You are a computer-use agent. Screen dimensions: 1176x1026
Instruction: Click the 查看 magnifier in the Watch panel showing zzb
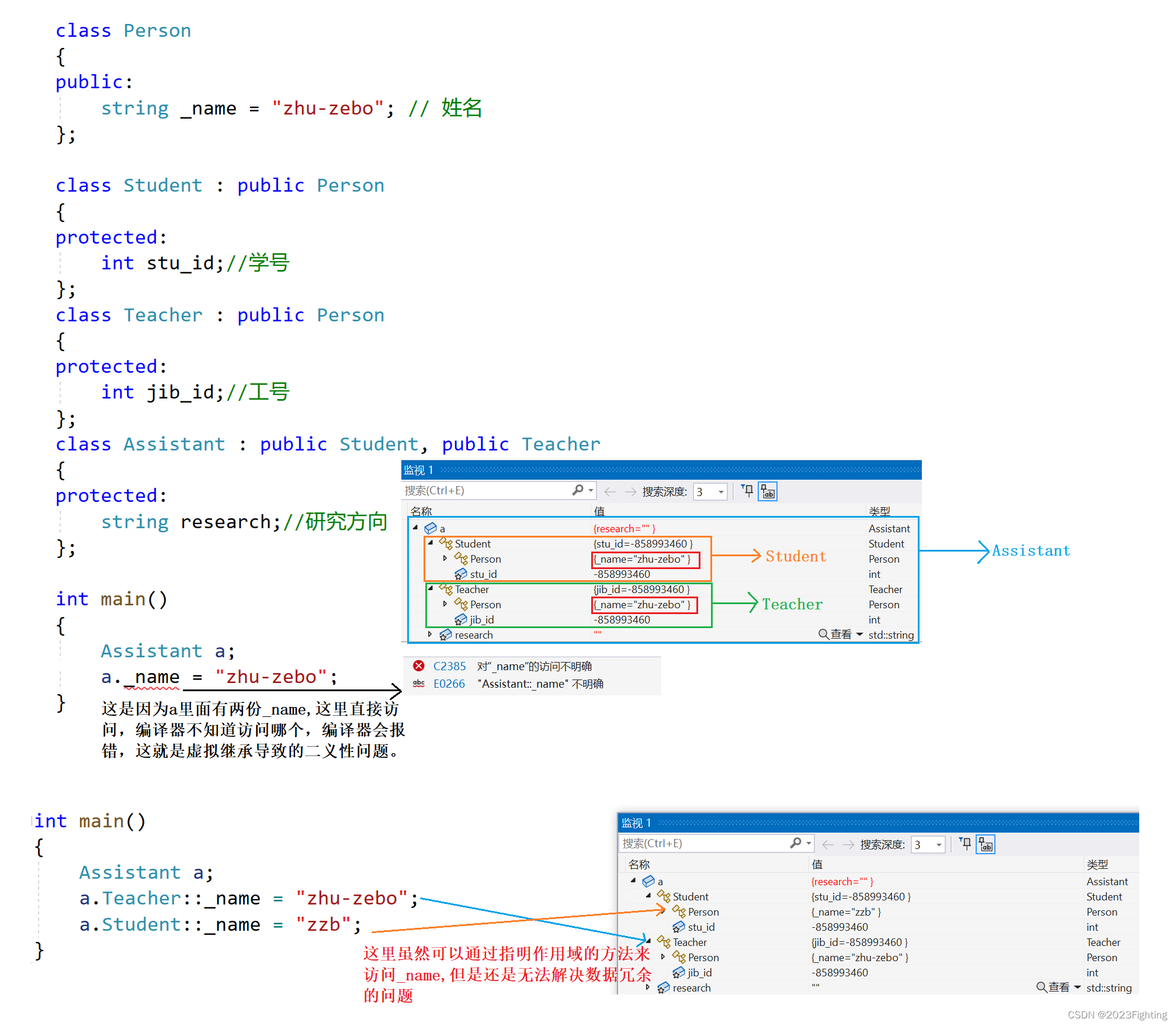(x=1041, y=987)
